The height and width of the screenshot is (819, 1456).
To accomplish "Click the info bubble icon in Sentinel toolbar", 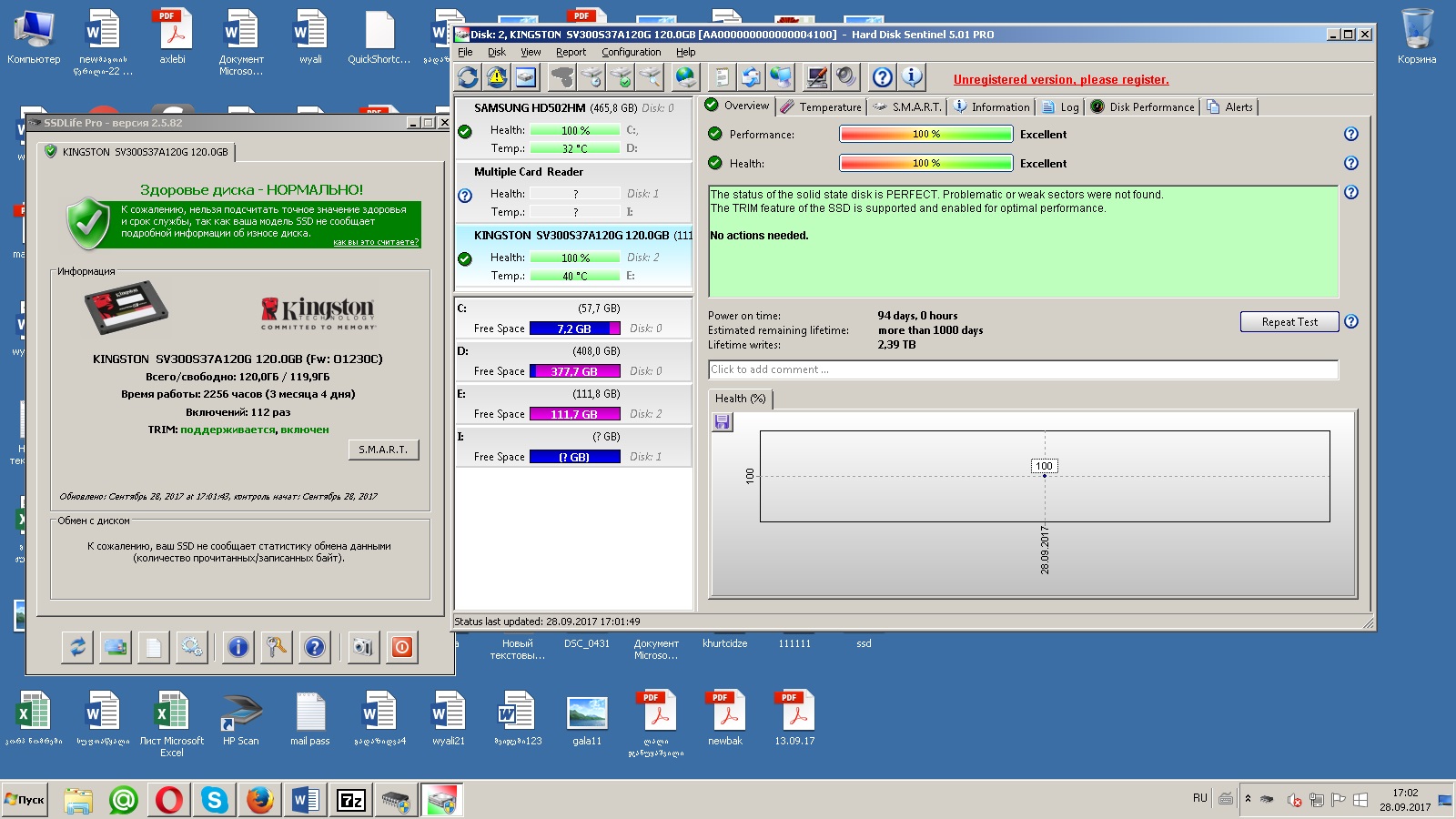I will pyautogui.click(x=912, y=77).
